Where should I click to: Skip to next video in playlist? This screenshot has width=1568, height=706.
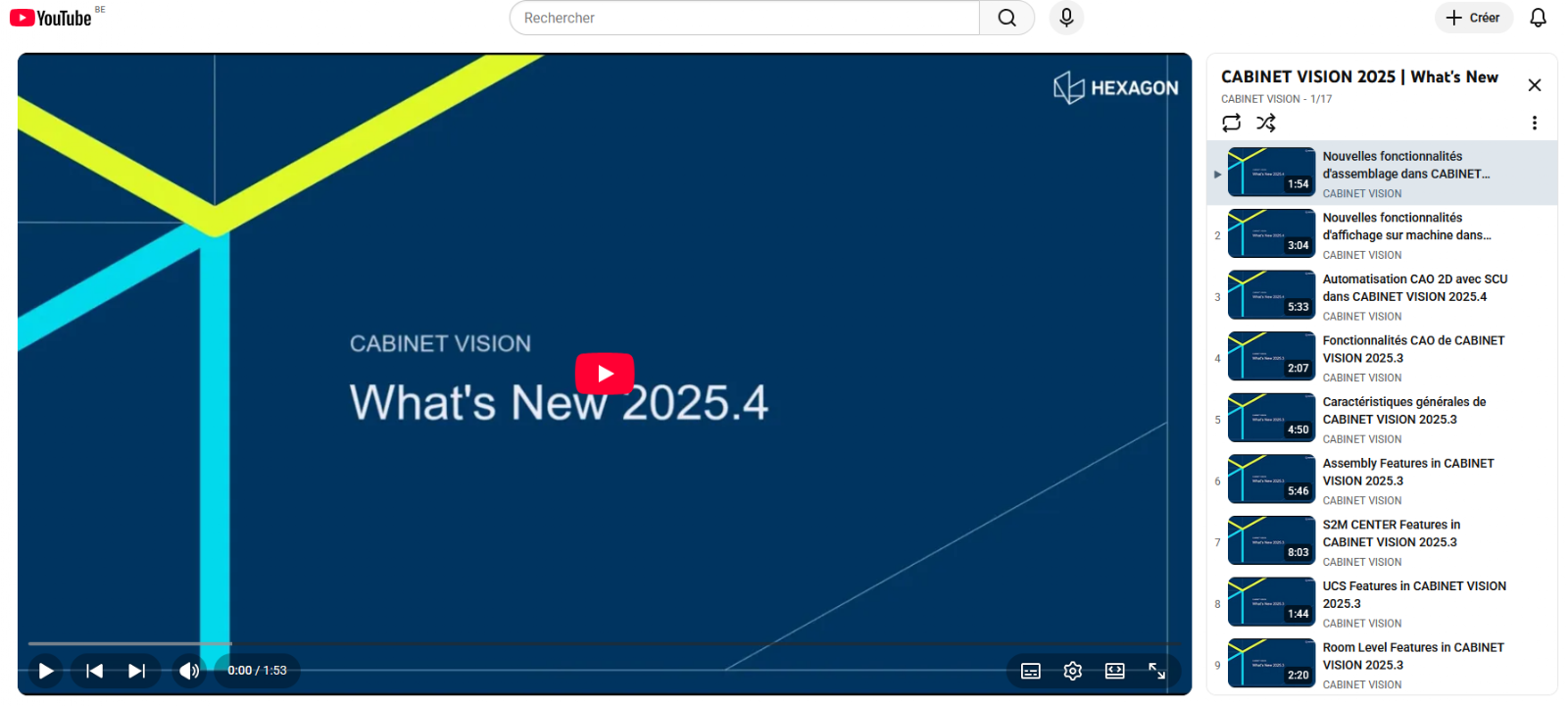pos(136,671)
